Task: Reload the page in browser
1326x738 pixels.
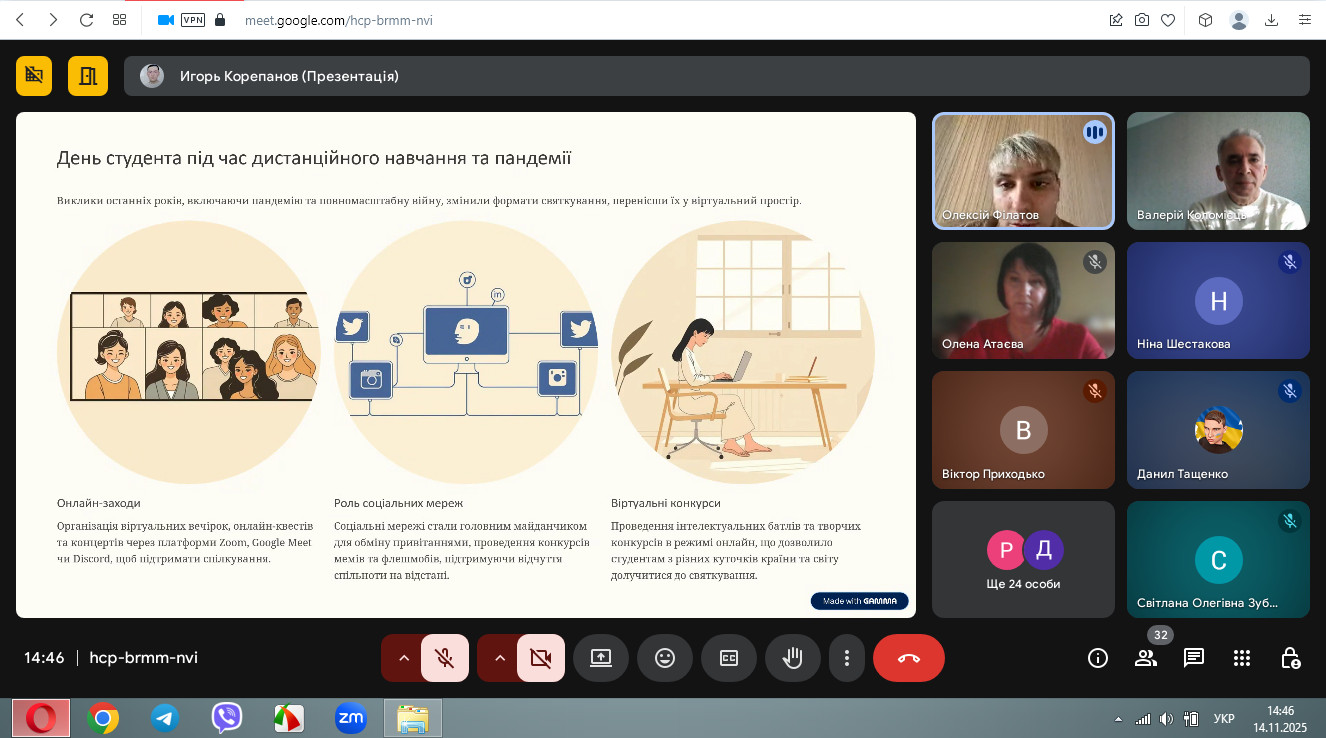Action: coord(86,20)
